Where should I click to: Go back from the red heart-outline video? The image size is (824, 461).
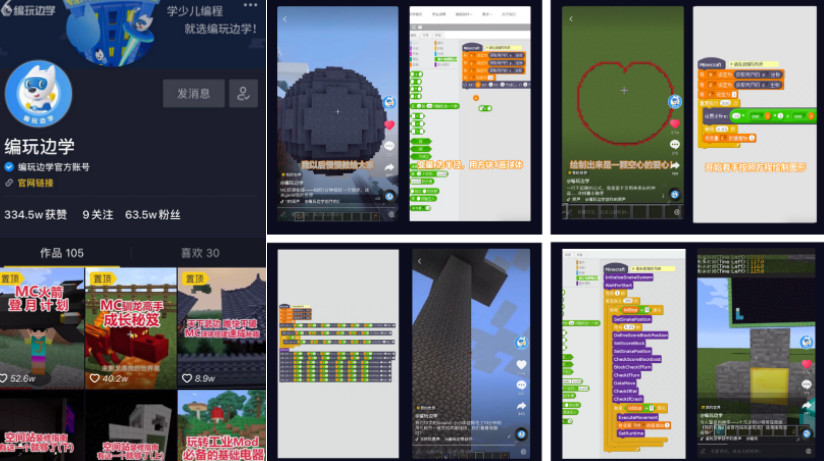(x=571, y=19)
